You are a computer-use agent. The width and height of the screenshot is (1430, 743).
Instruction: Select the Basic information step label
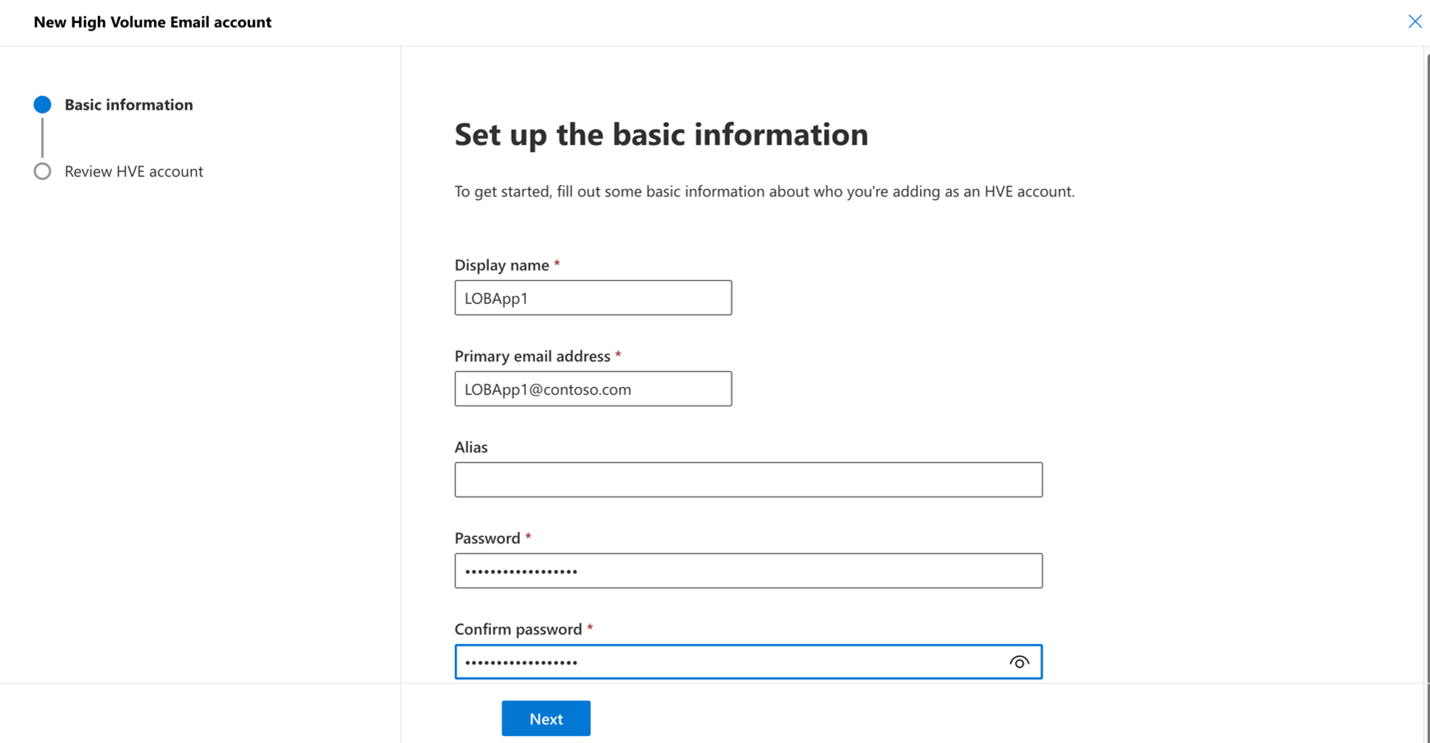(x=128, y=105)
